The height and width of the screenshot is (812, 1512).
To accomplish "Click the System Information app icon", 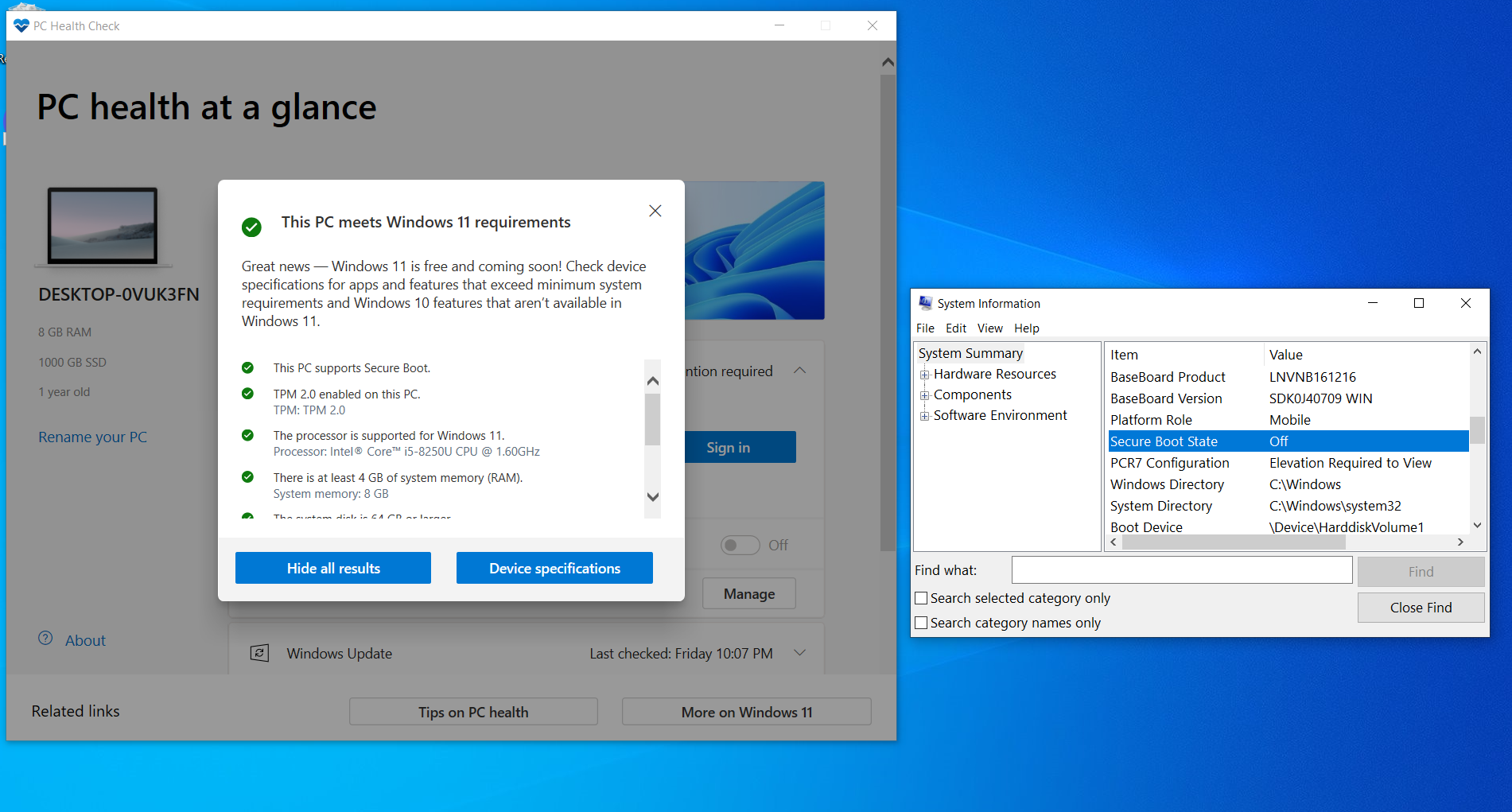I will 926,303.
